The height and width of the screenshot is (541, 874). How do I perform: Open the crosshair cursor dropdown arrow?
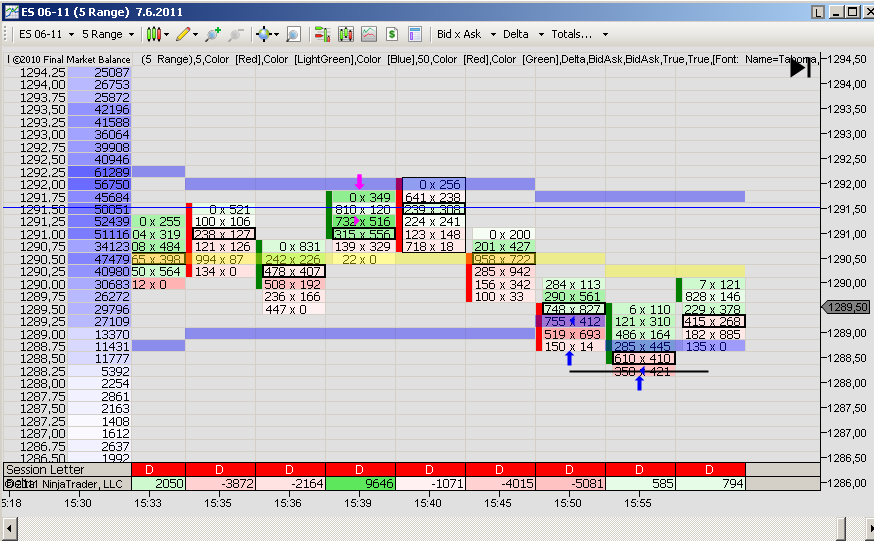(276, 35)
